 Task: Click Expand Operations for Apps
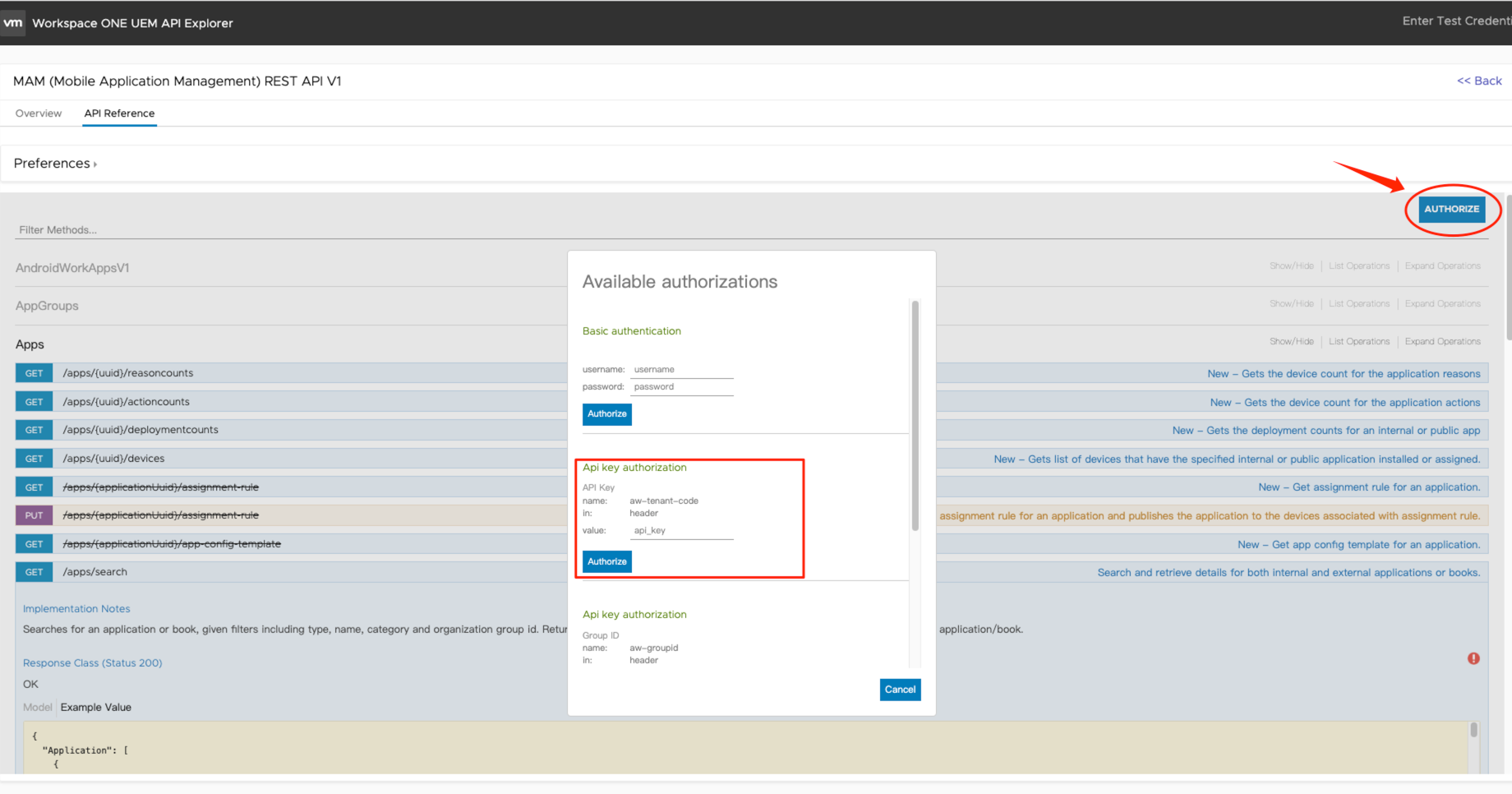(1442, 342)
